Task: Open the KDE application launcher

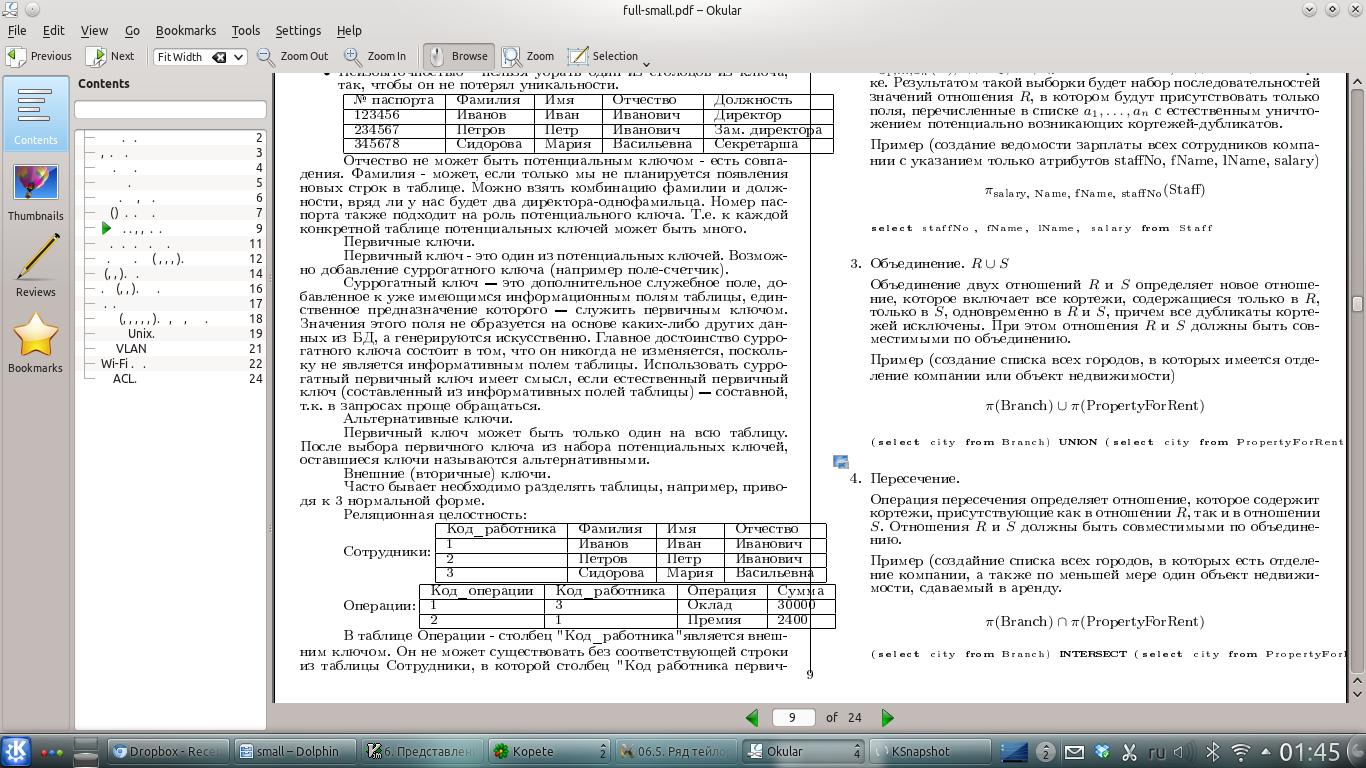Action: tap(17, 750)
